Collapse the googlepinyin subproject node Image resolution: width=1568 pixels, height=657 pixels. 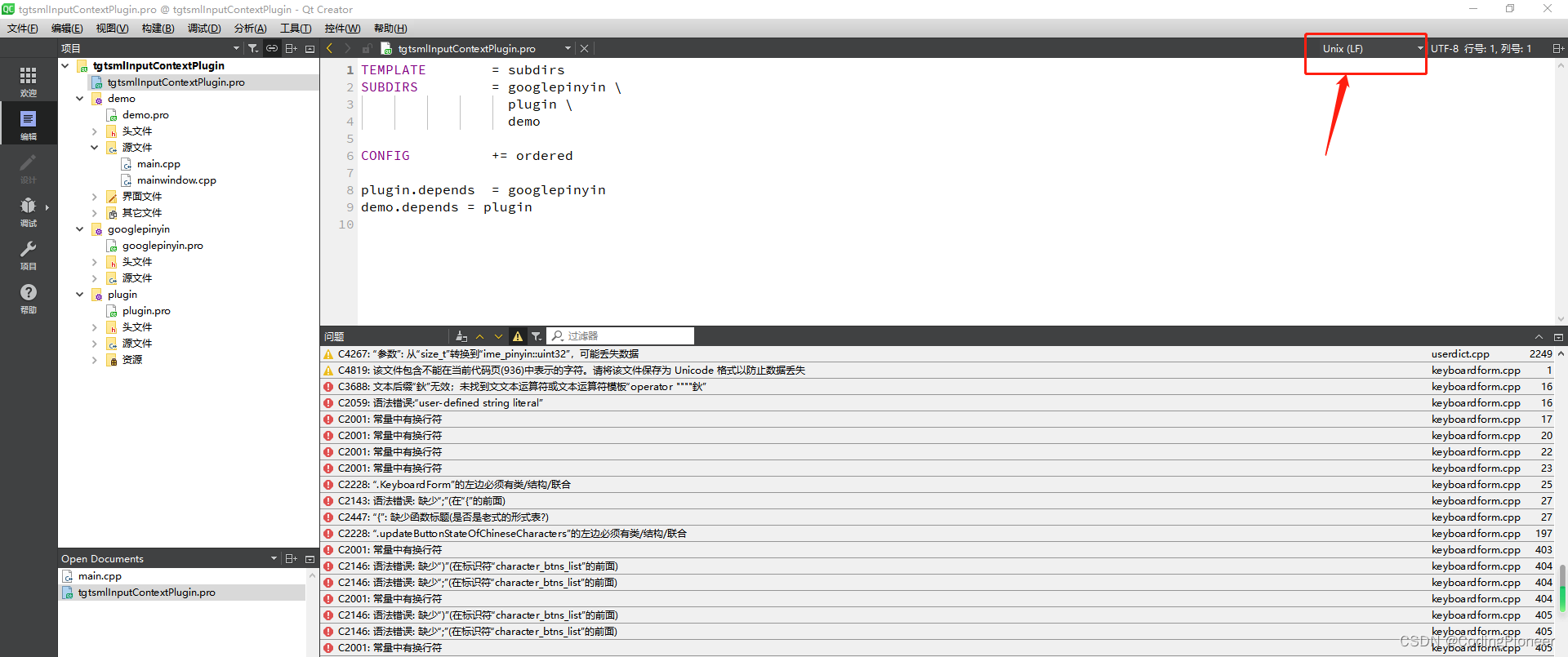(80, 229)
